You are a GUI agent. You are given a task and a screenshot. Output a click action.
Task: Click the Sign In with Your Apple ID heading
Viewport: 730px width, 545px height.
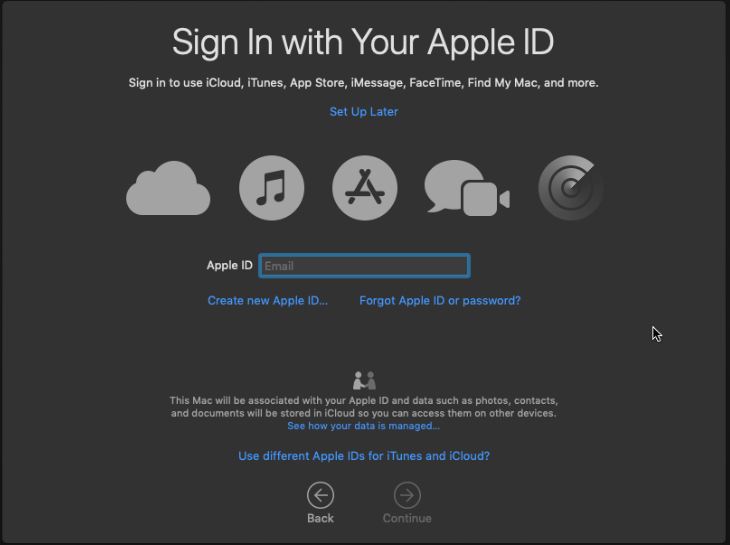(363, 43)
